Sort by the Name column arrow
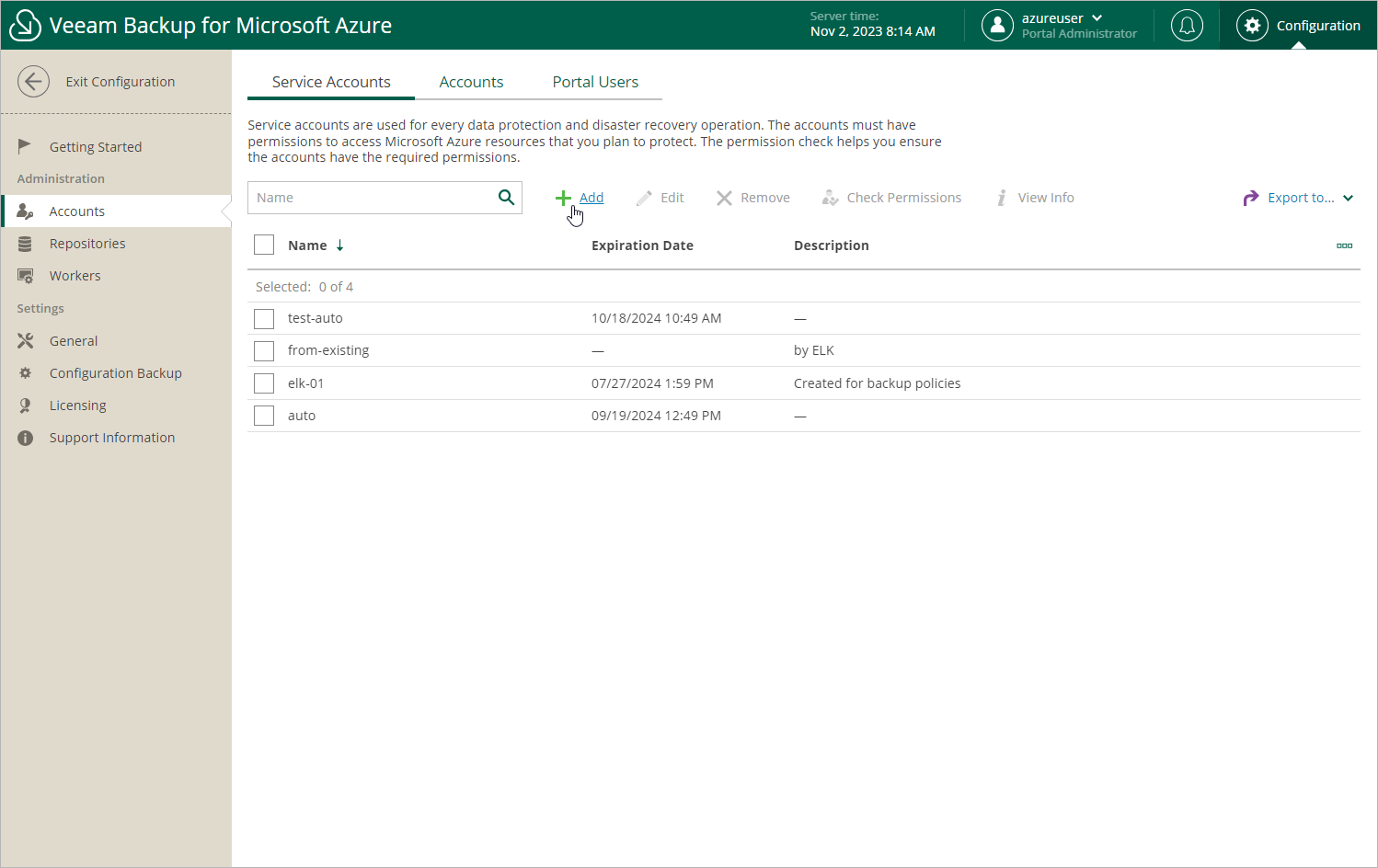1378x868 pixels. (x=339, y=246)
